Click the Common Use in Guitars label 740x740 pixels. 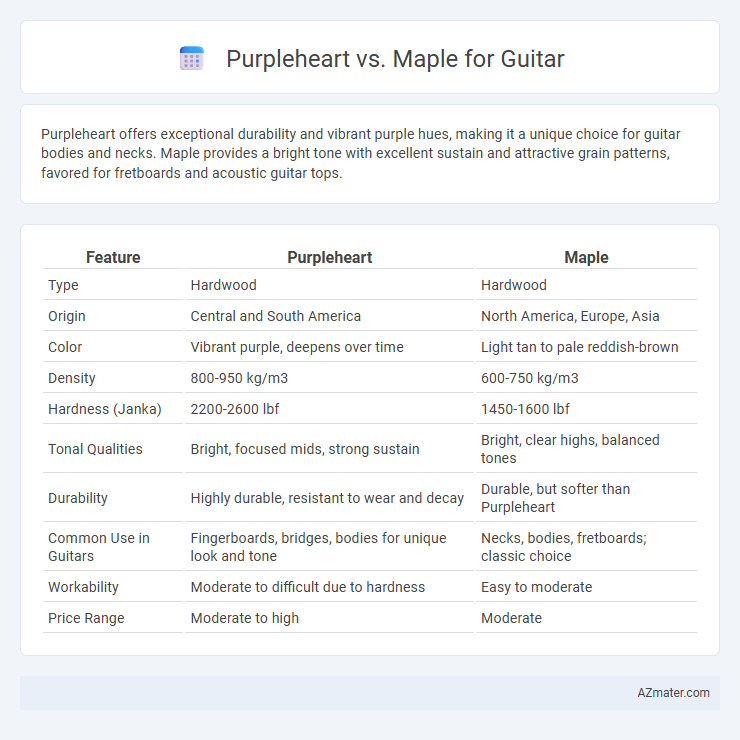99,547
